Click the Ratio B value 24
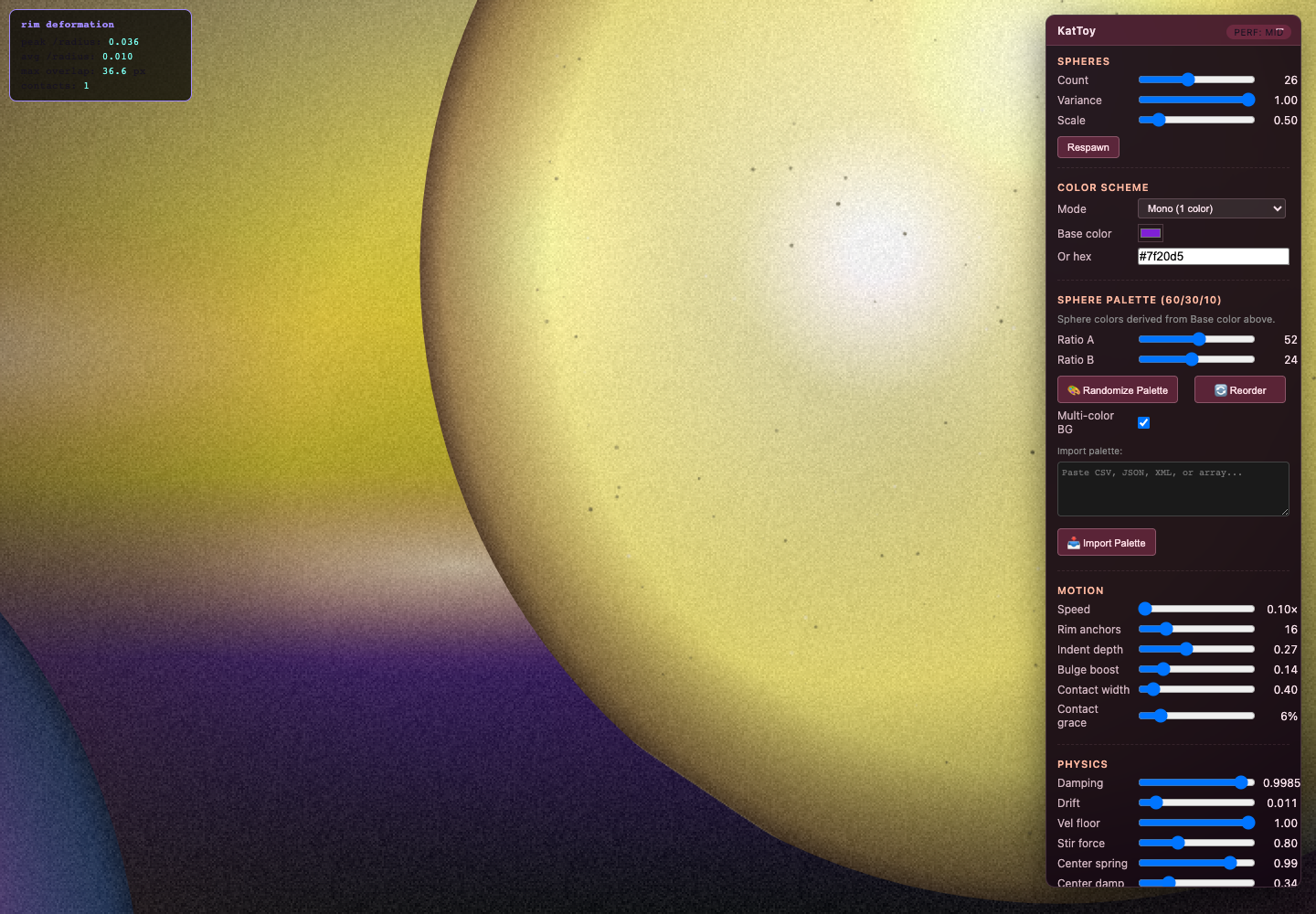This screenshot has height=914, width=1316. coord(1290,360)
